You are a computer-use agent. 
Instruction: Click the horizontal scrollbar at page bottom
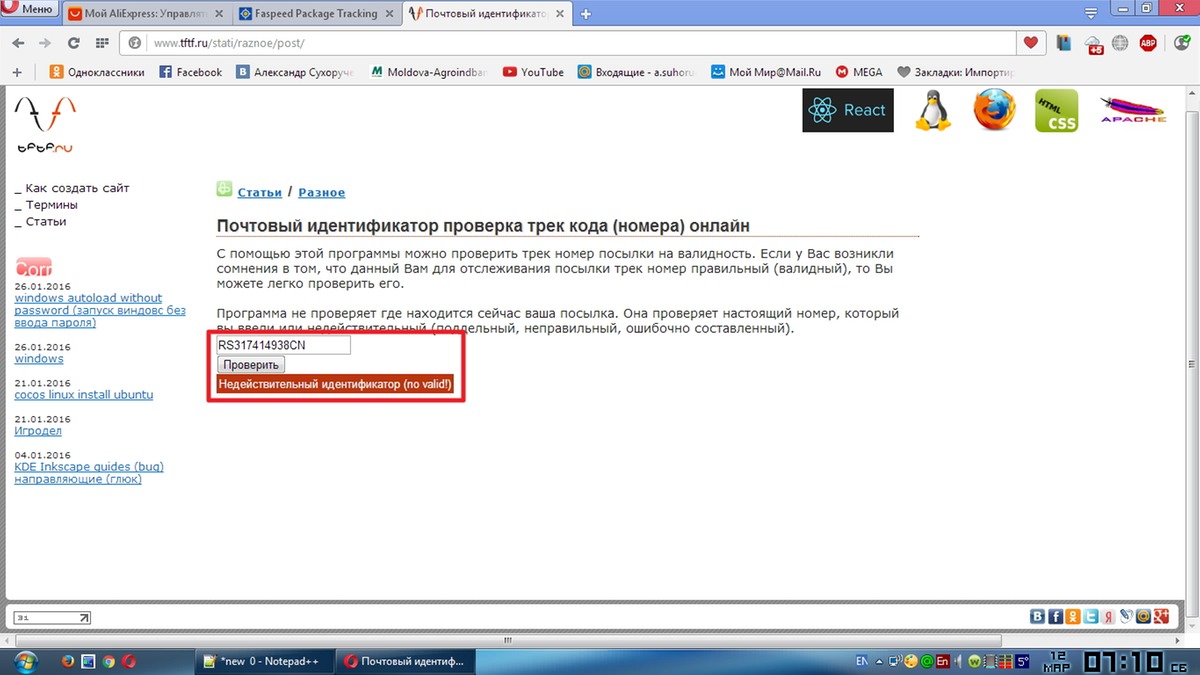coord(600,637)
